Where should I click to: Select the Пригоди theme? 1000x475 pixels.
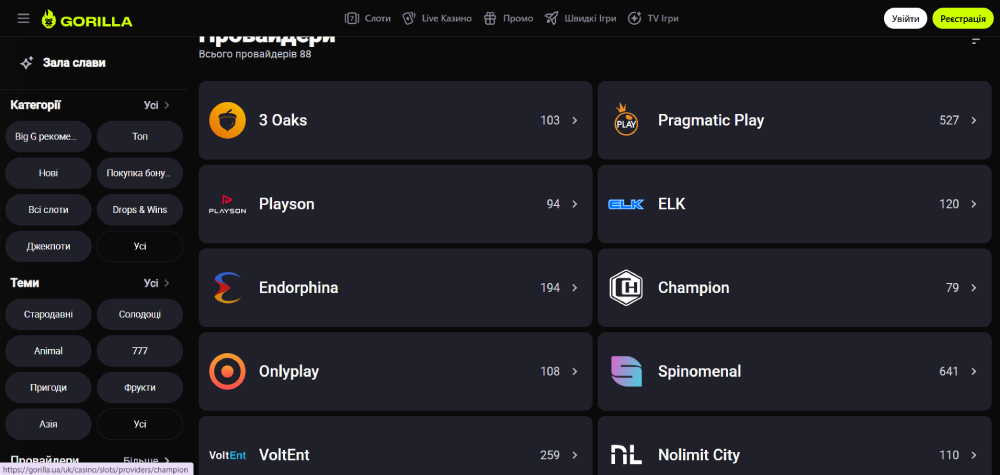tap(48, 387)
